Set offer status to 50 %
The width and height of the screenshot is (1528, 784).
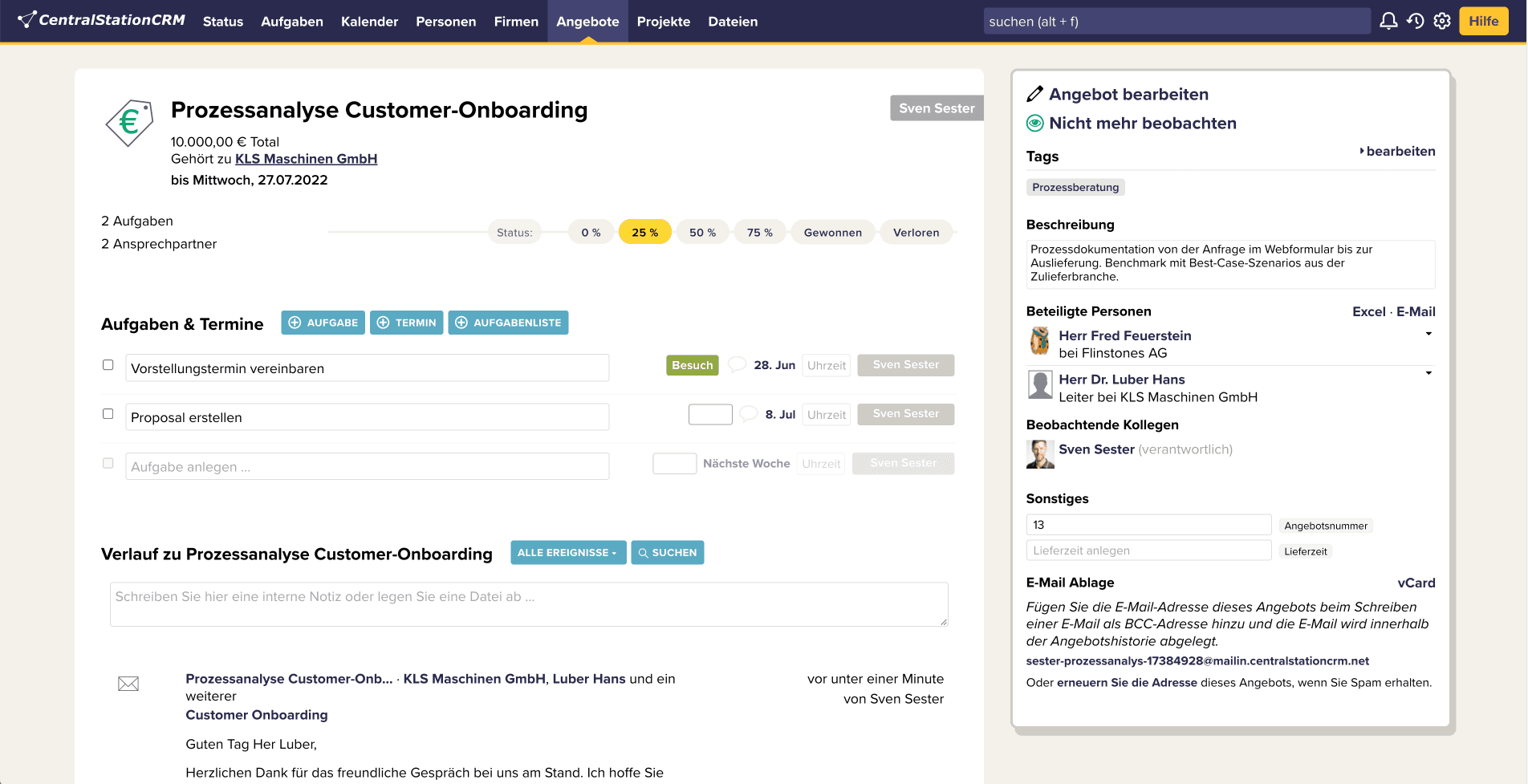click(702, 233)
